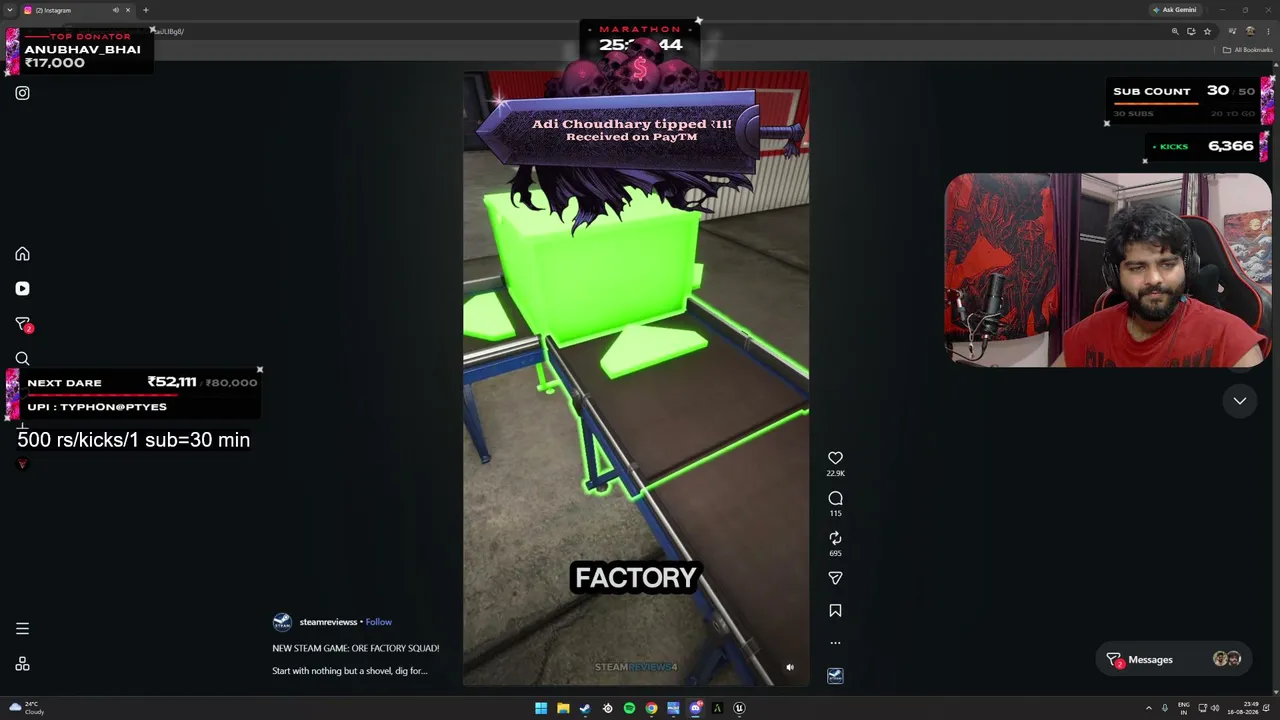Viewport: 1280px width, 720px height.
Task: Open the Instagram logo in the sidebar
Action: point(22,93)
